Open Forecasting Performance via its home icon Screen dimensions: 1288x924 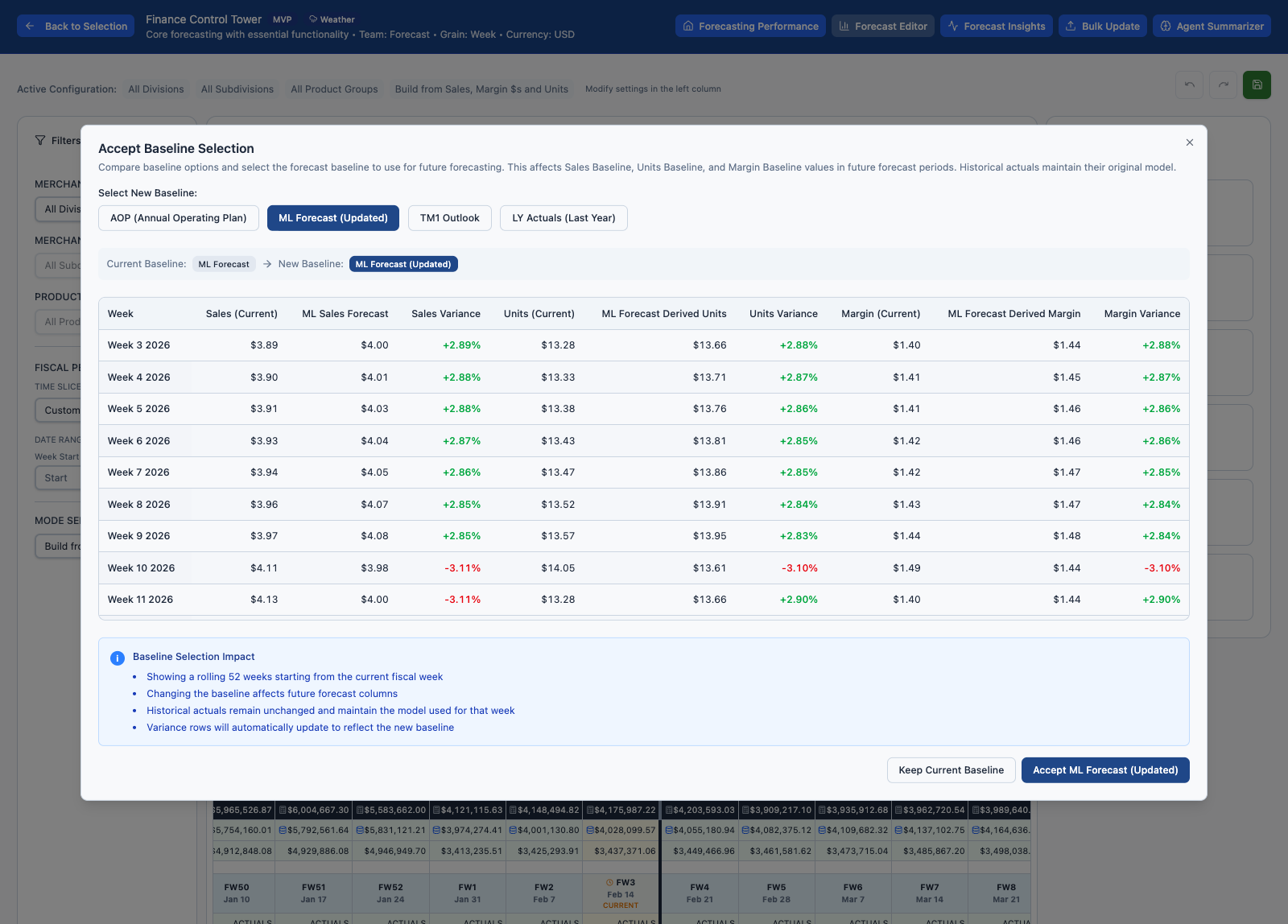689,26
